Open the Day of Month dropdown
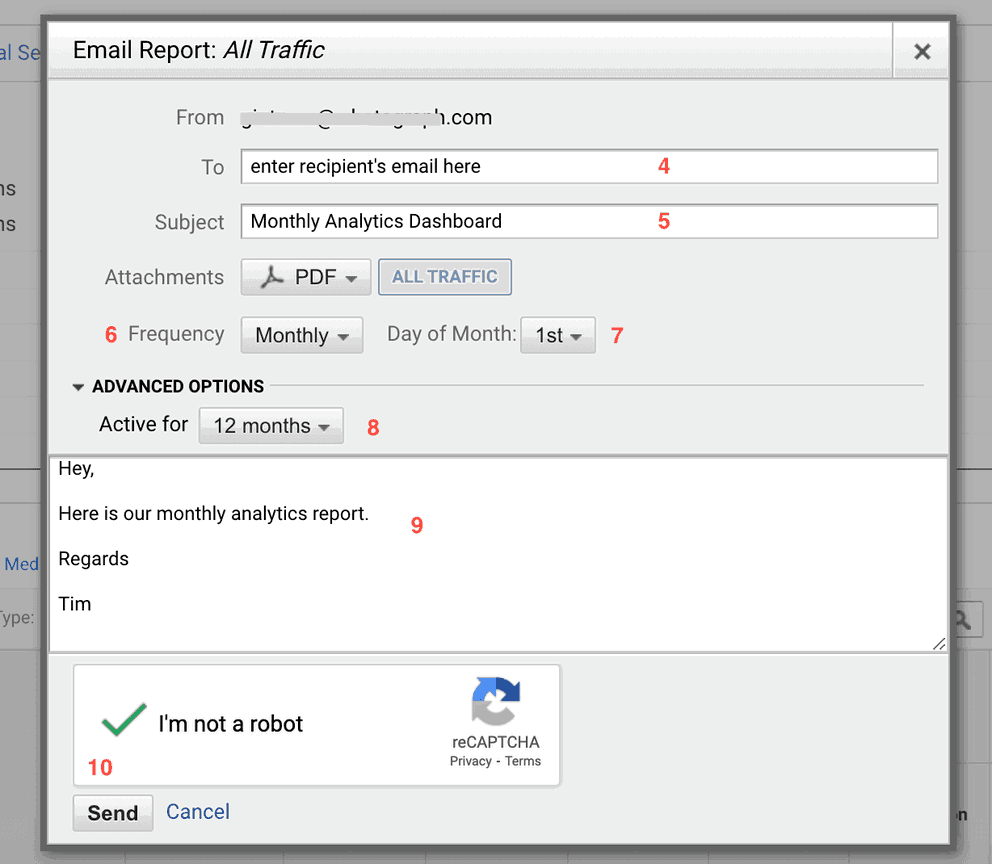The height and width of the screenshot is (864, 992). 558,335
